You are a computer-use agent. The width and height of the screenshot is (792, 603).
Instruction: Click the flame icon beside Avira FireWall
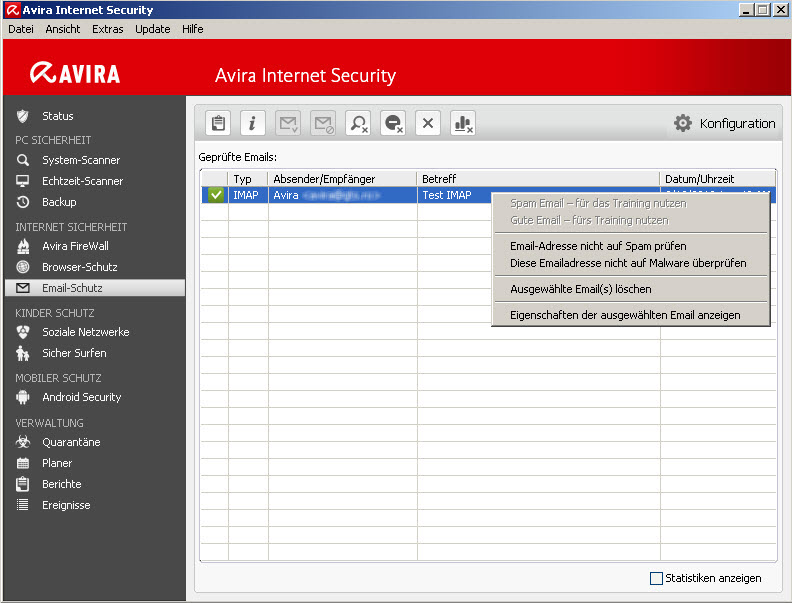[x=23, y=246]
